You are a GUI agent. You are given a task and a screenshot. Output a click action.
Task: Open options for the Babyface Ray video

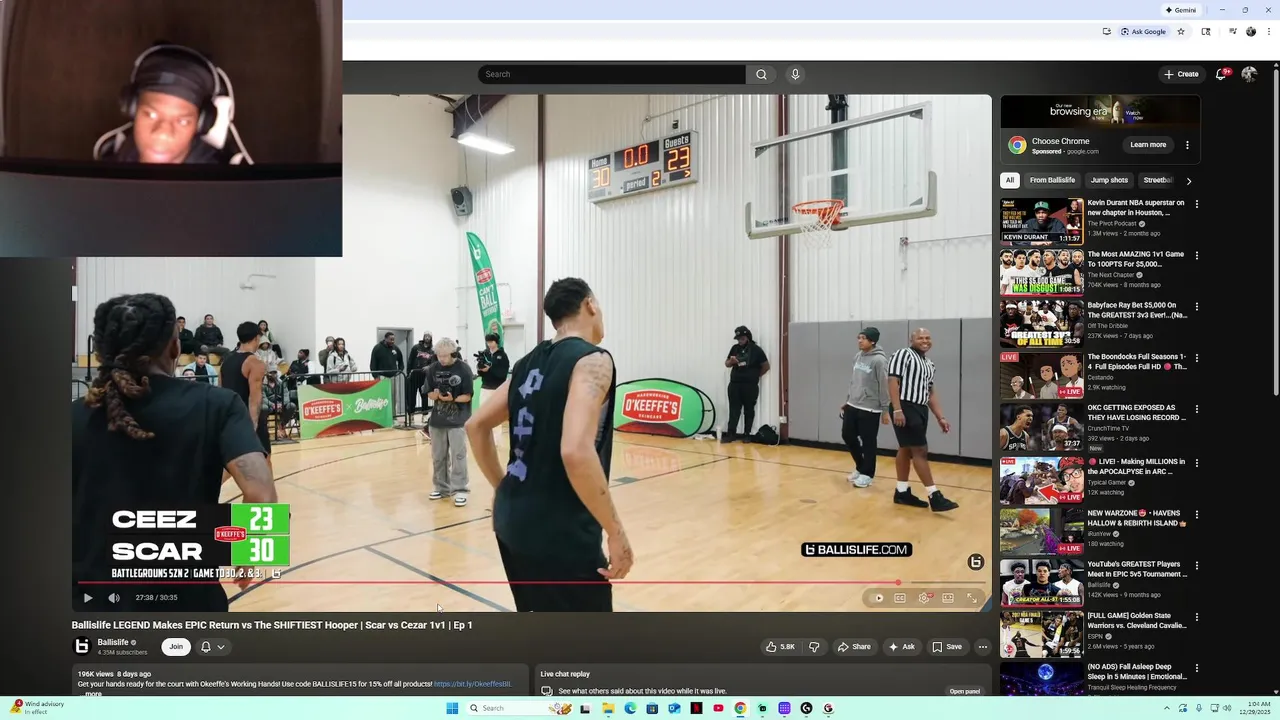1196,306
